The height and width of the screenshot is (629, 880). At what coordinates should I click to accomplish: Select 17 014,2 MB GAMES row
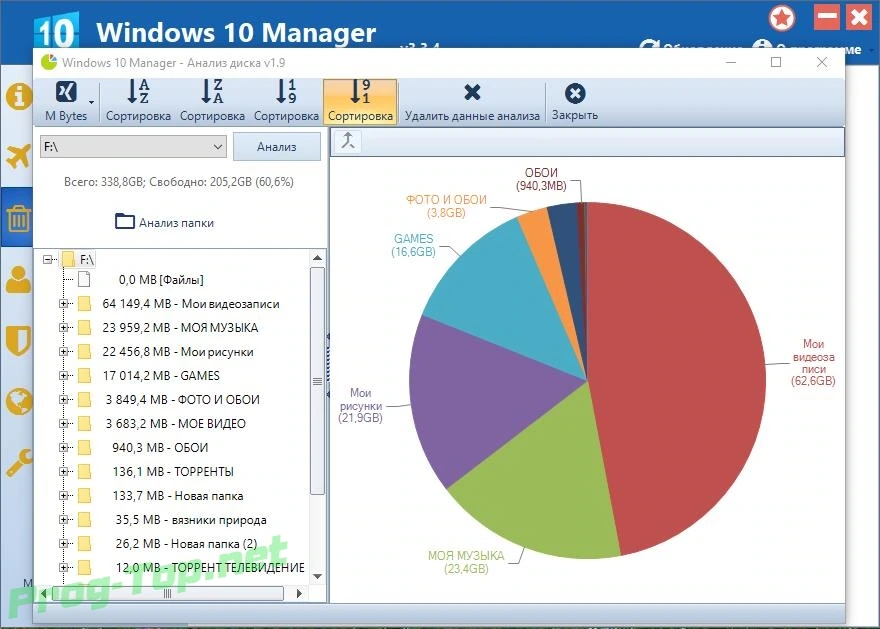(161, 376)
